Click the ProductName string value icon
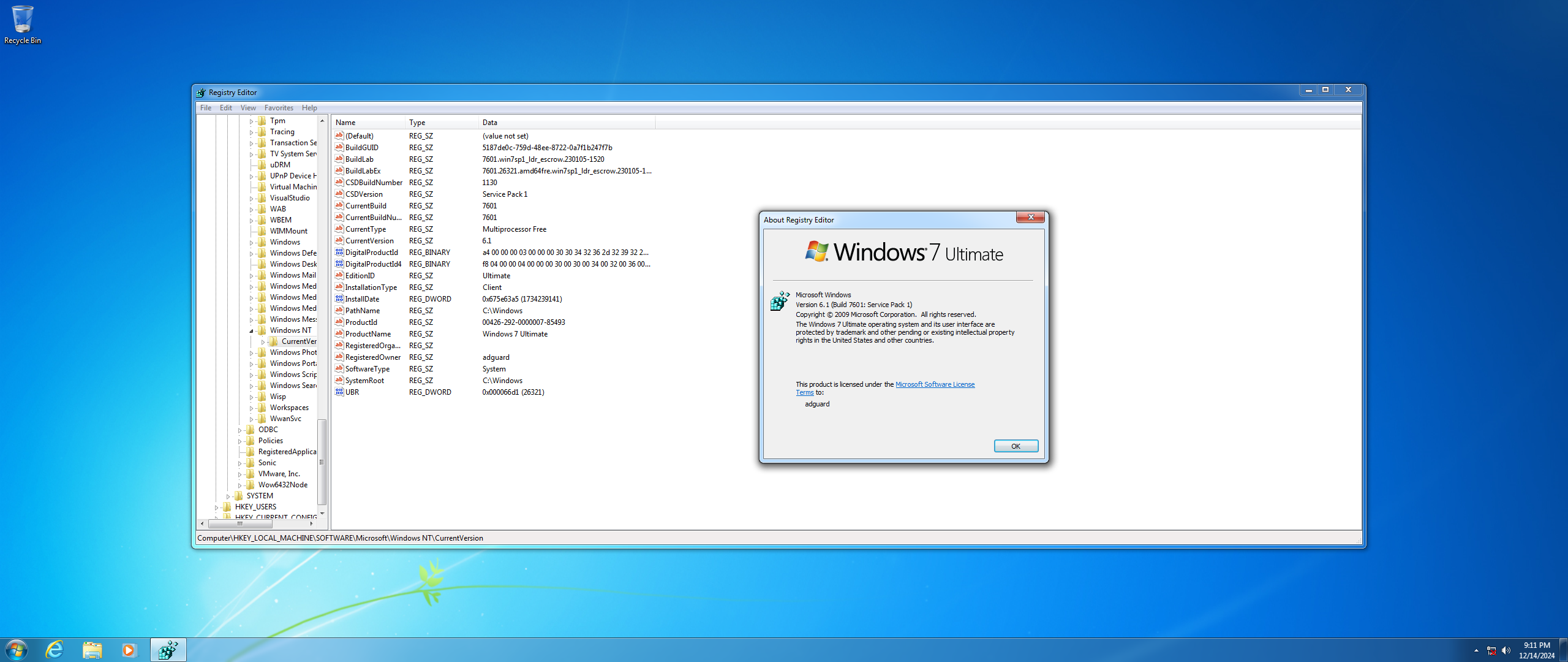Image resolution: width=1568 pixels, height=662 pixels. tap(339, 333)
